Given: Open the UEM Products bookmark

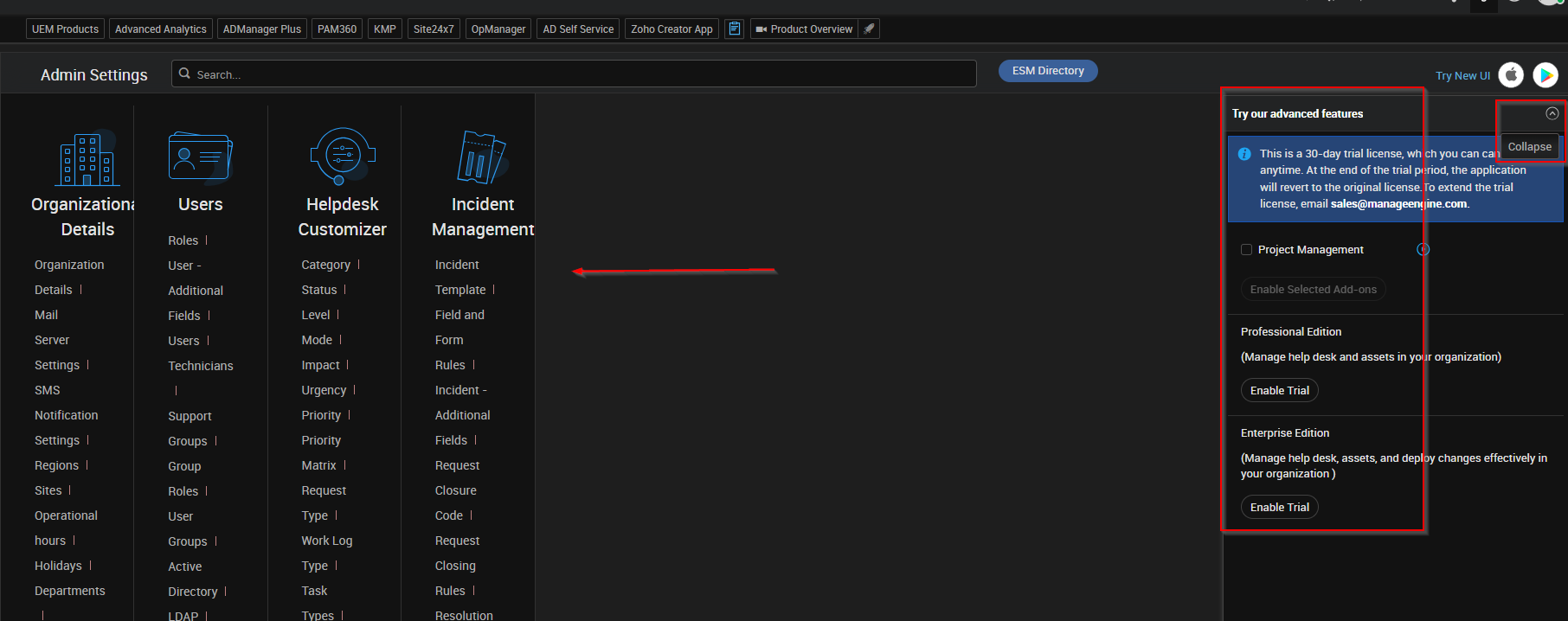Looking at the screenshot, I should [x=65, y=29].
